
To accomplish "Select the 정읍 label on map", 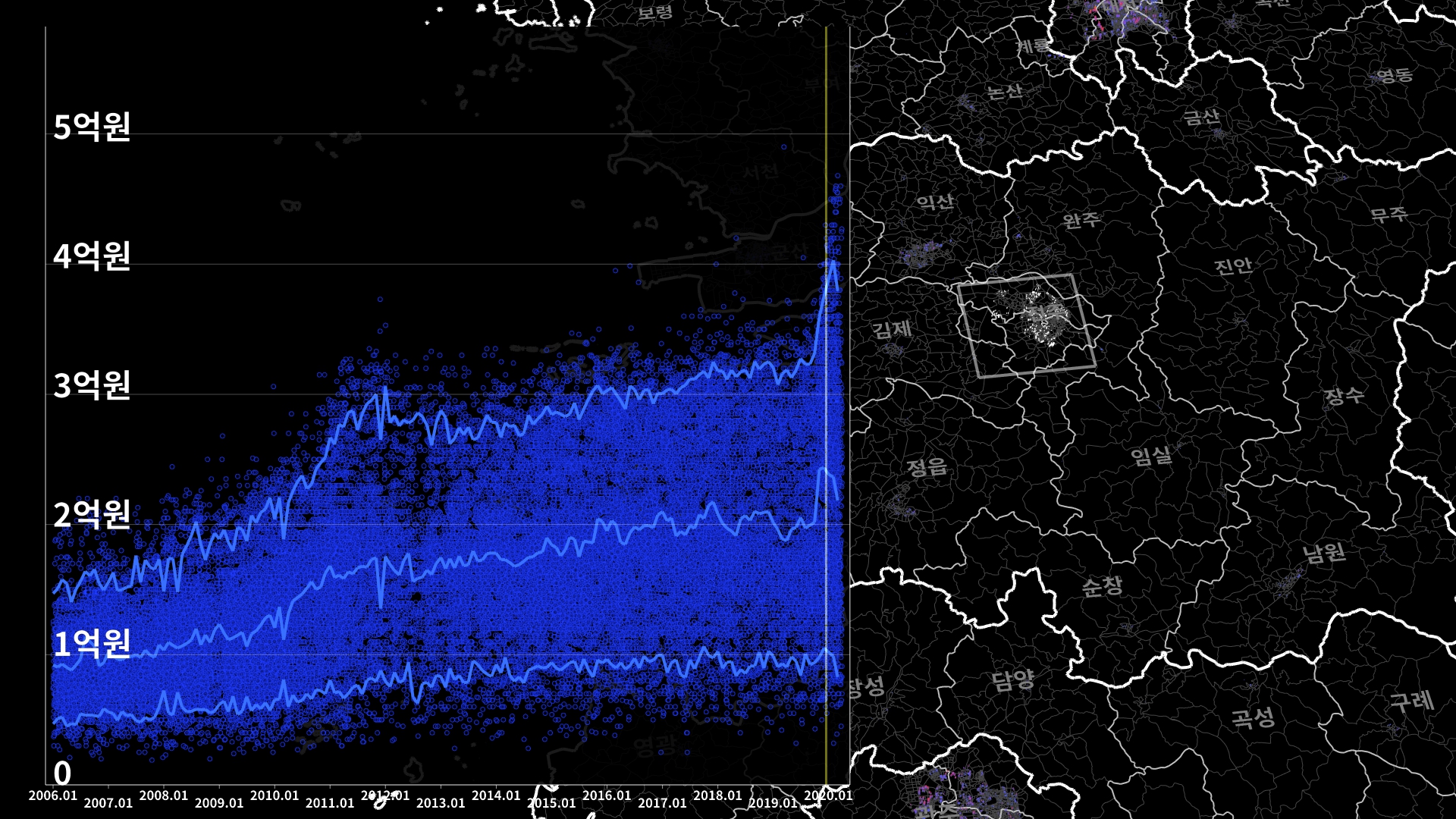I will (927, 466).
